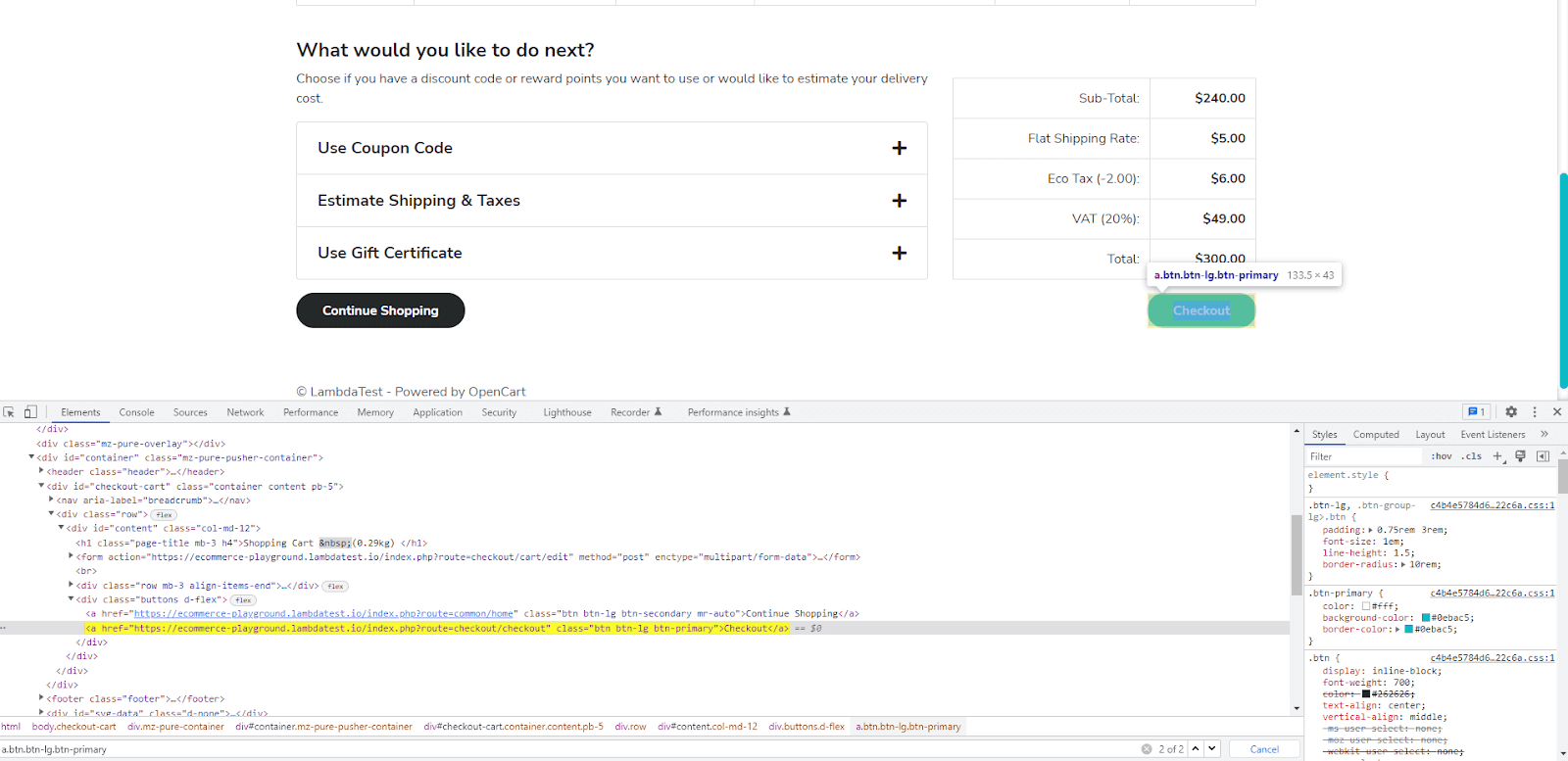Collapse the div#container node
The height and width of the screenshot is (761, 1568).
31,457
